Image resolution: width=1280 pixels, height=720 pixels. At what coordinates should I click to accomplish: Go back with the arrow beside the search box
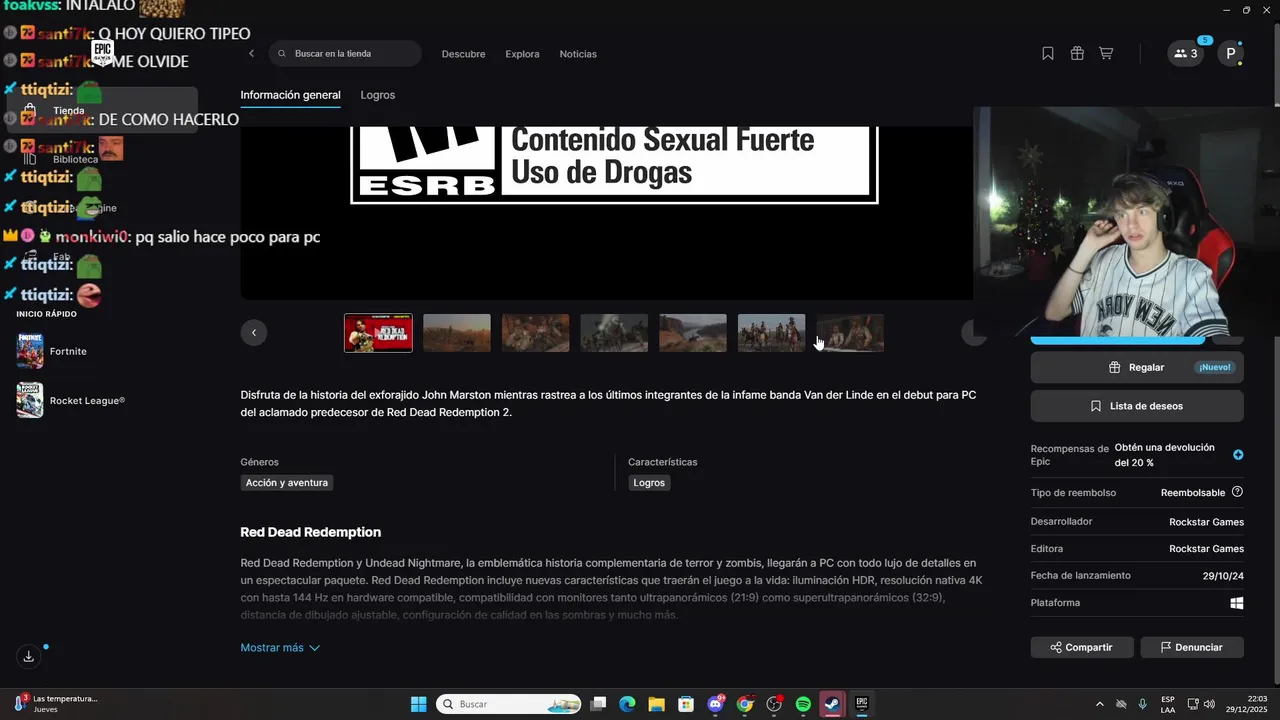(x=251, y=54)
